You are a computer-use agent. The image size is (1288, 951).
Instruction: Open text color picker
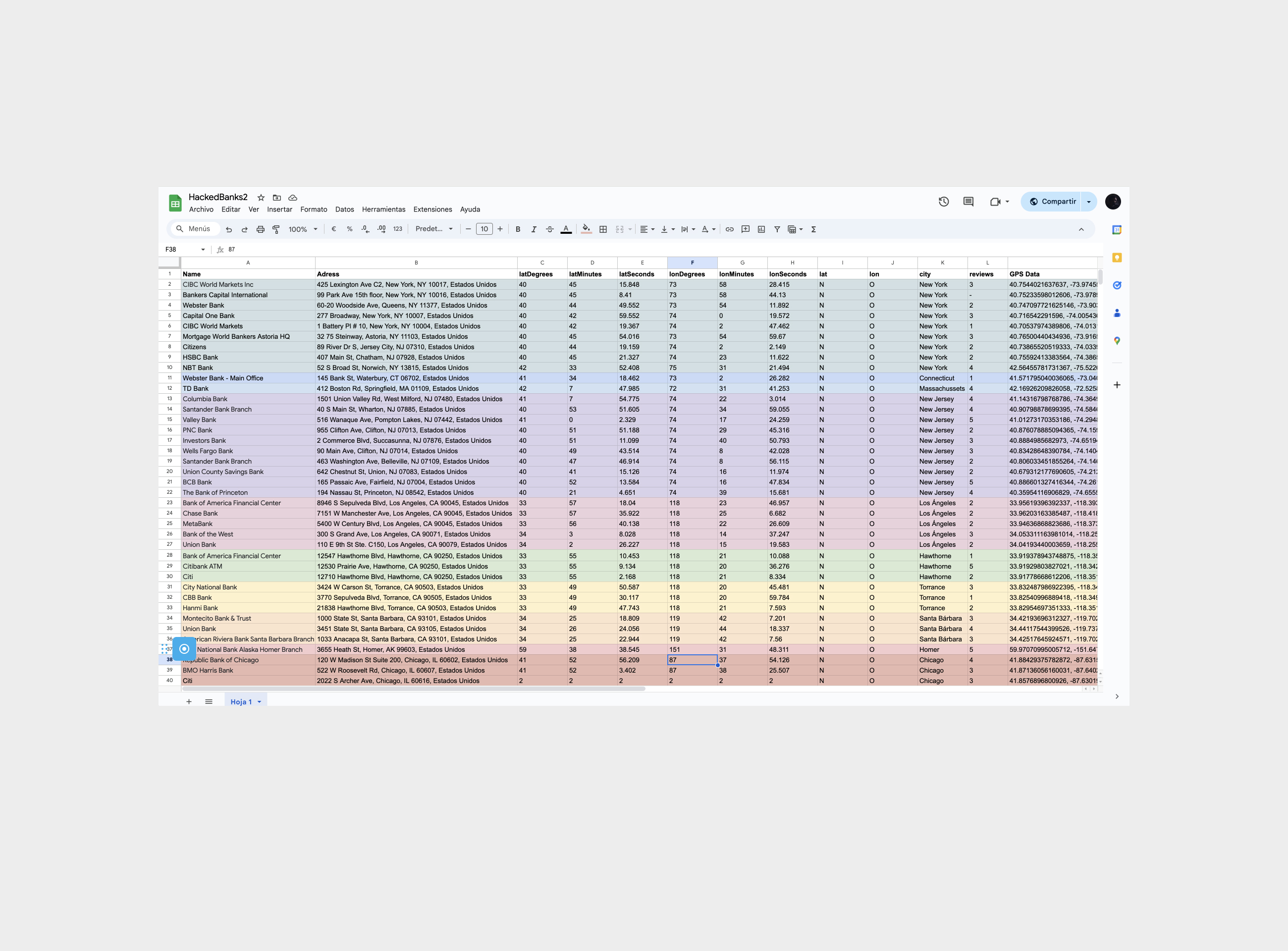(566, 229)
